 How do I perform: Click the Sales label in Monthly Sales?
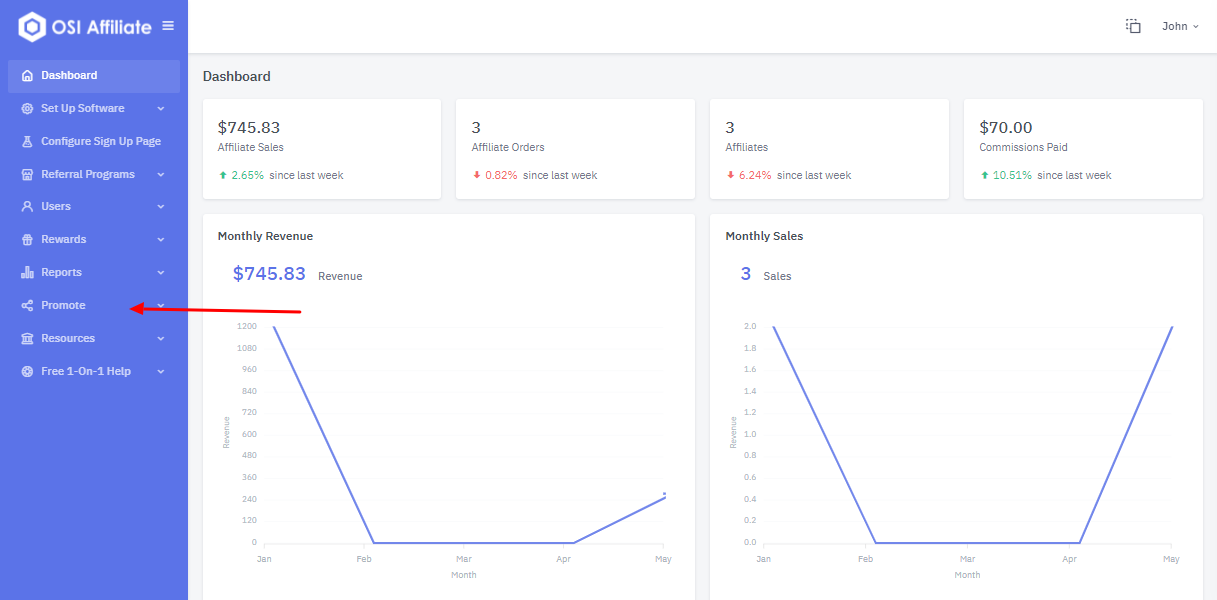[x=777, y=277]
